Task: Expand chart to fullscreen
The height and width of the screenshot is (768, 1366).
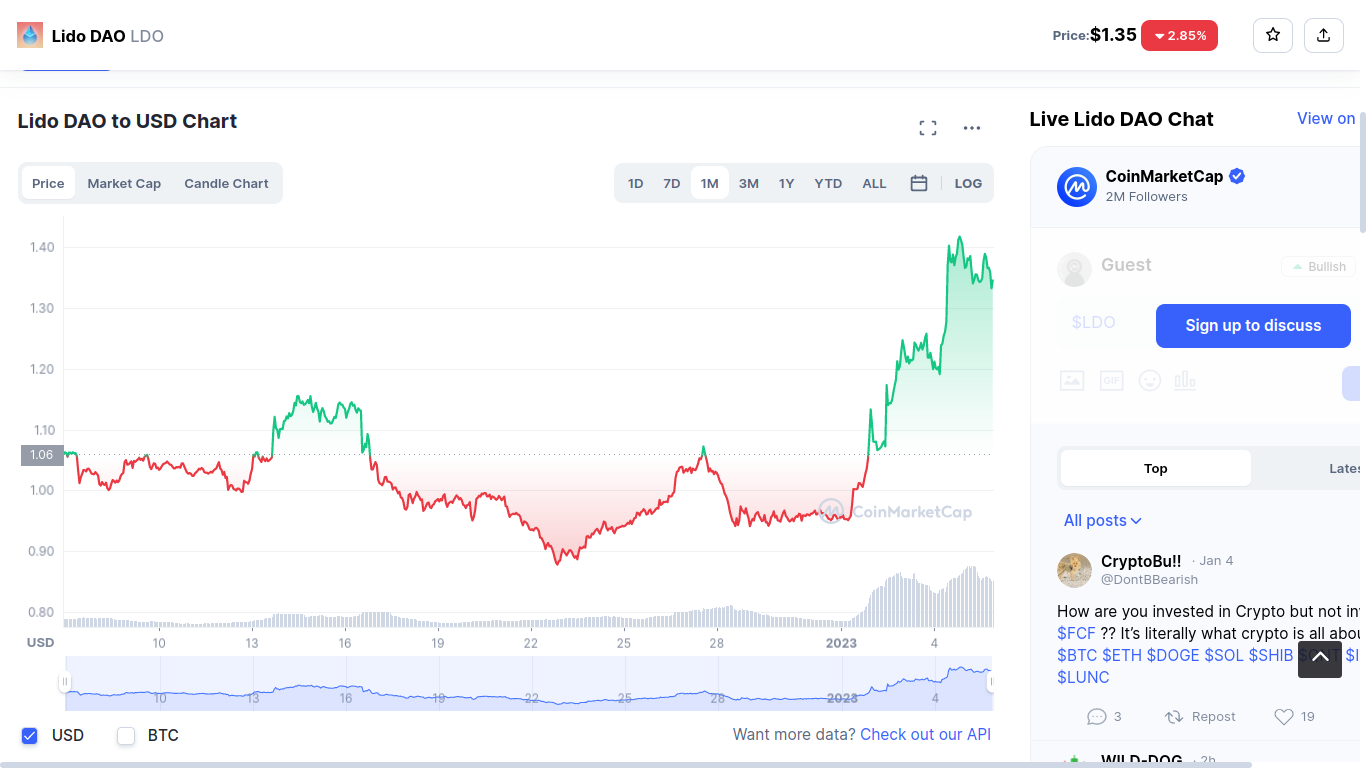Action: [x=928, y=128]
